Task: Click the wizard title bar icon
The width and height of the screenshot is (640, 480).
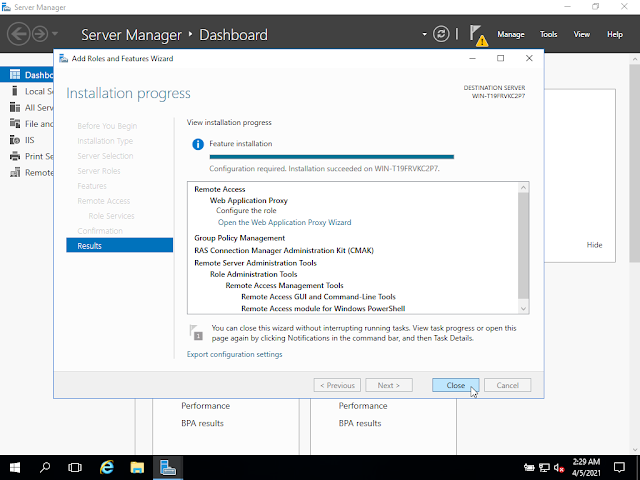Action: tap(63, 58)
